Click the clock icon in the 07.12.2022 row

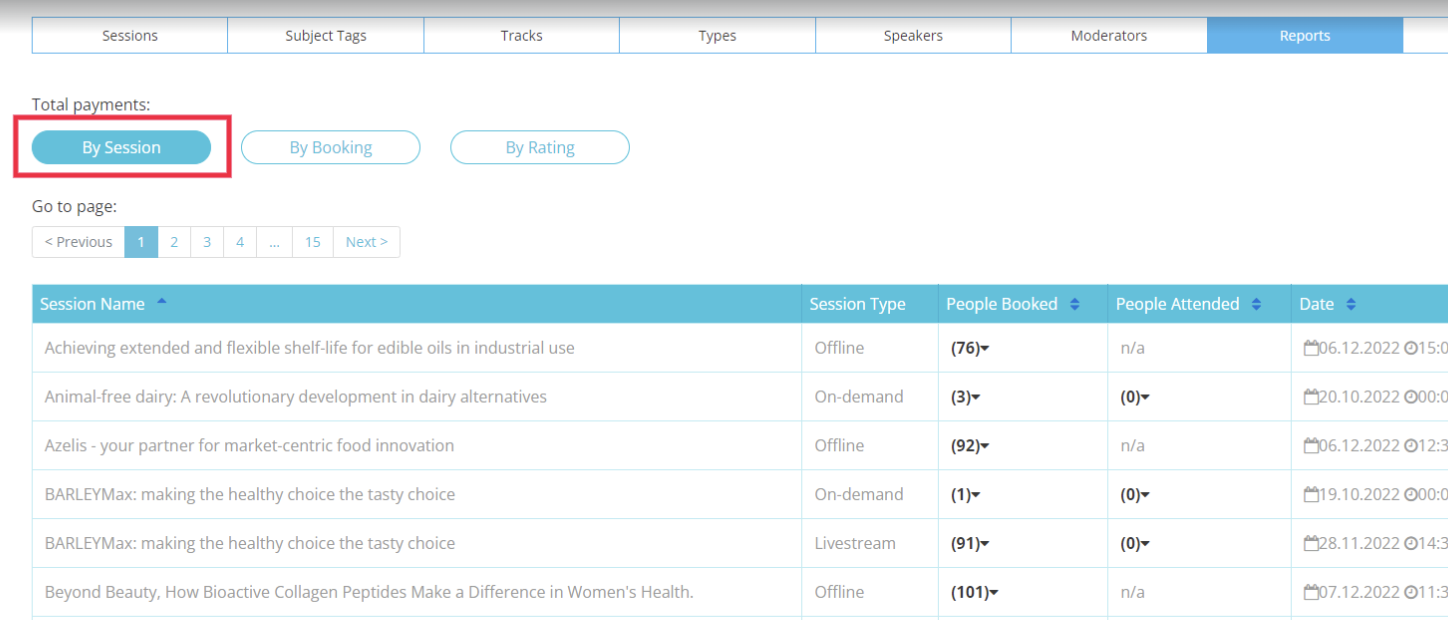click(x=1410, y=593)
